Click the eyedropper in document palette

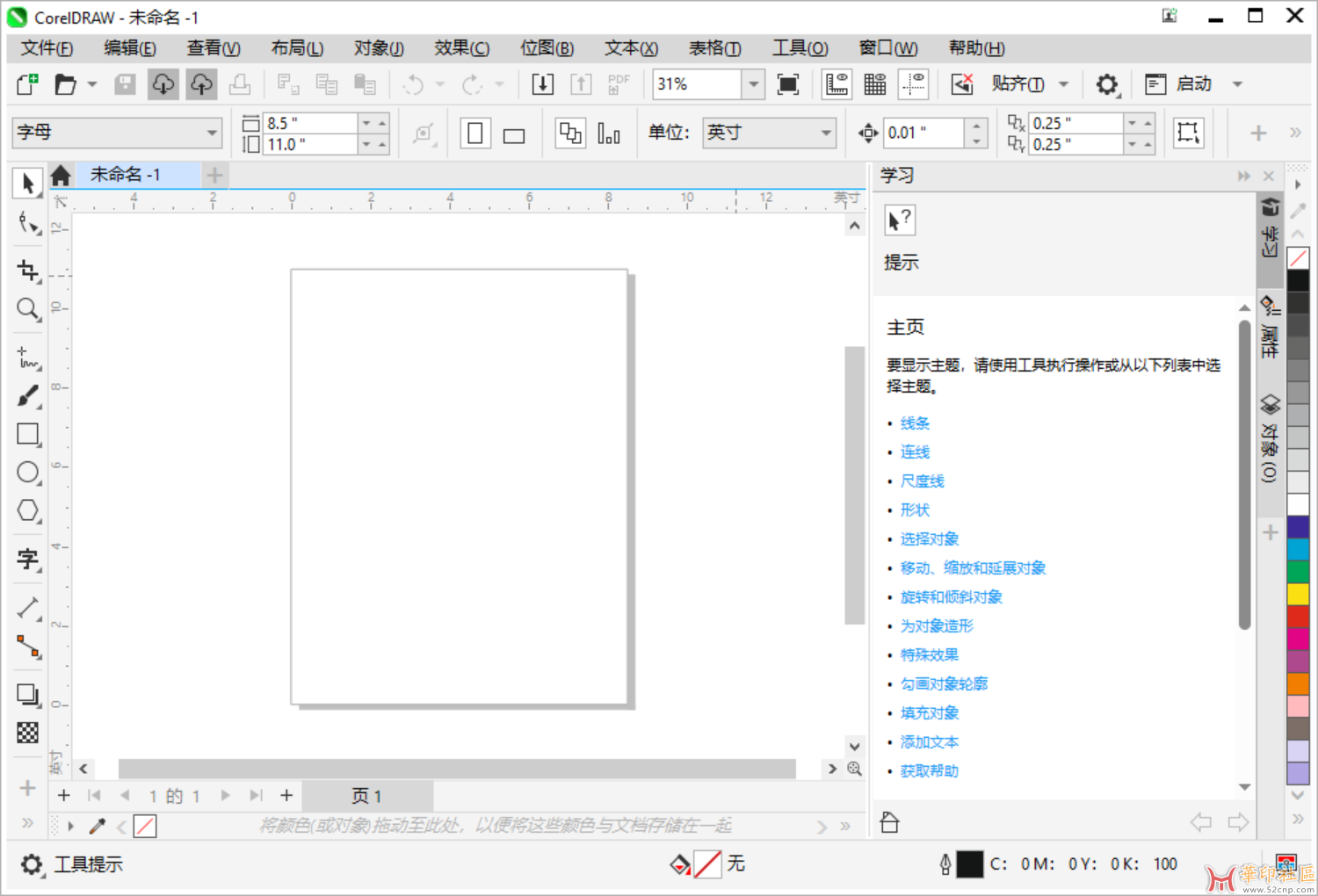tap(97, 826)
